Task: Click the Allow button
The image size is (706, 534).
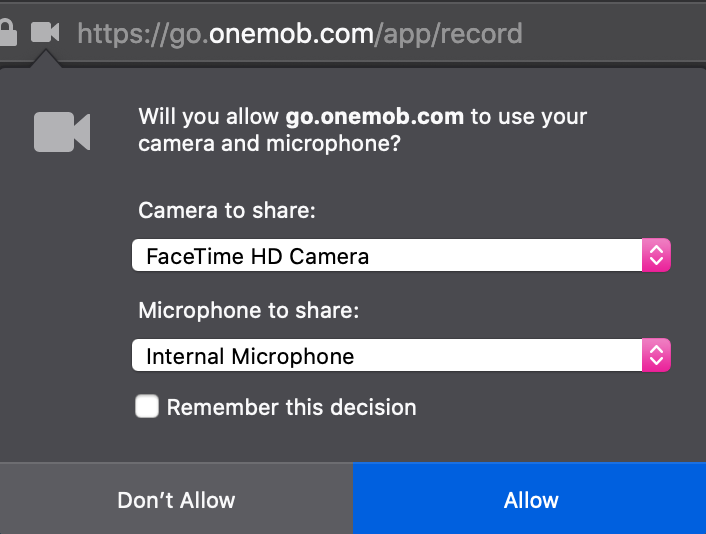Action: pos(530,498)
